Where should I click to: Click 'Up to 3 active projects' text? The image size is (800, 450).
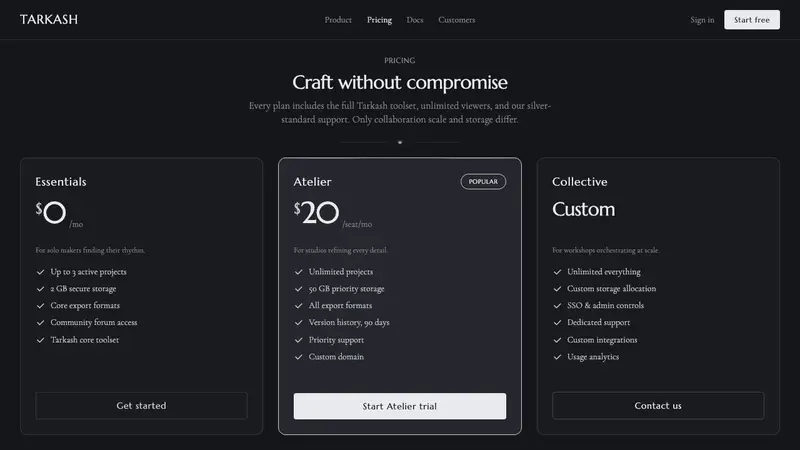tap(88, 272)
